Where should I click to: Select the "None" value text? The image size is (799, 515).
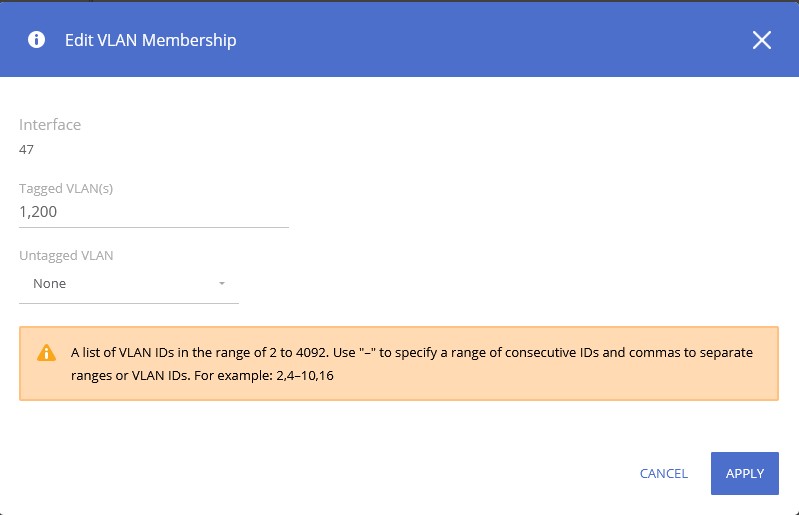point(50,284)
